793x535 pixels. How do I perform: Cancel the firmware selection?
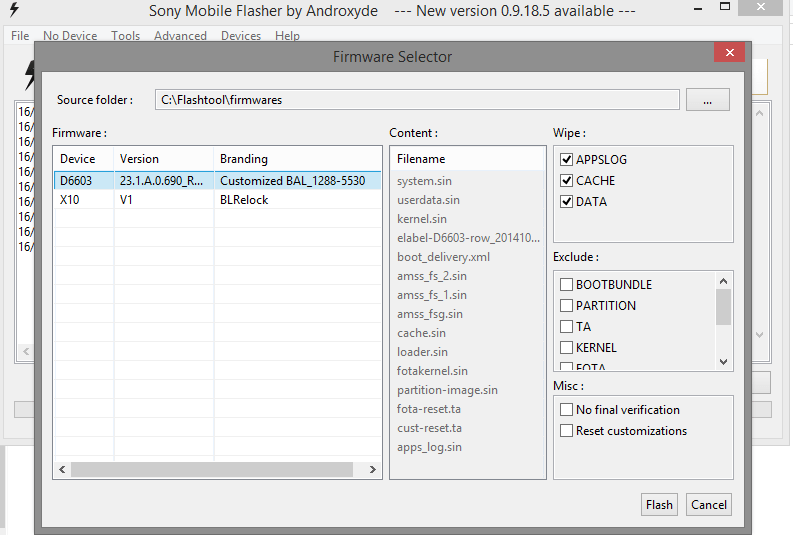(x=709, y=505)
